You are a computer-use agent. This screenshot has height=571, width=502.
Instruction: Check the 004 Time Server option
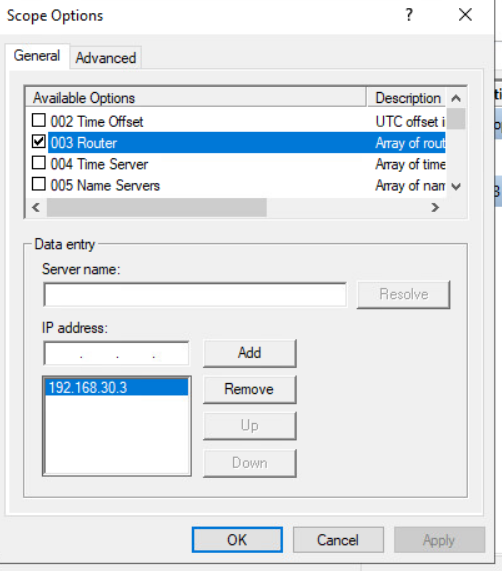pos(39,163)
